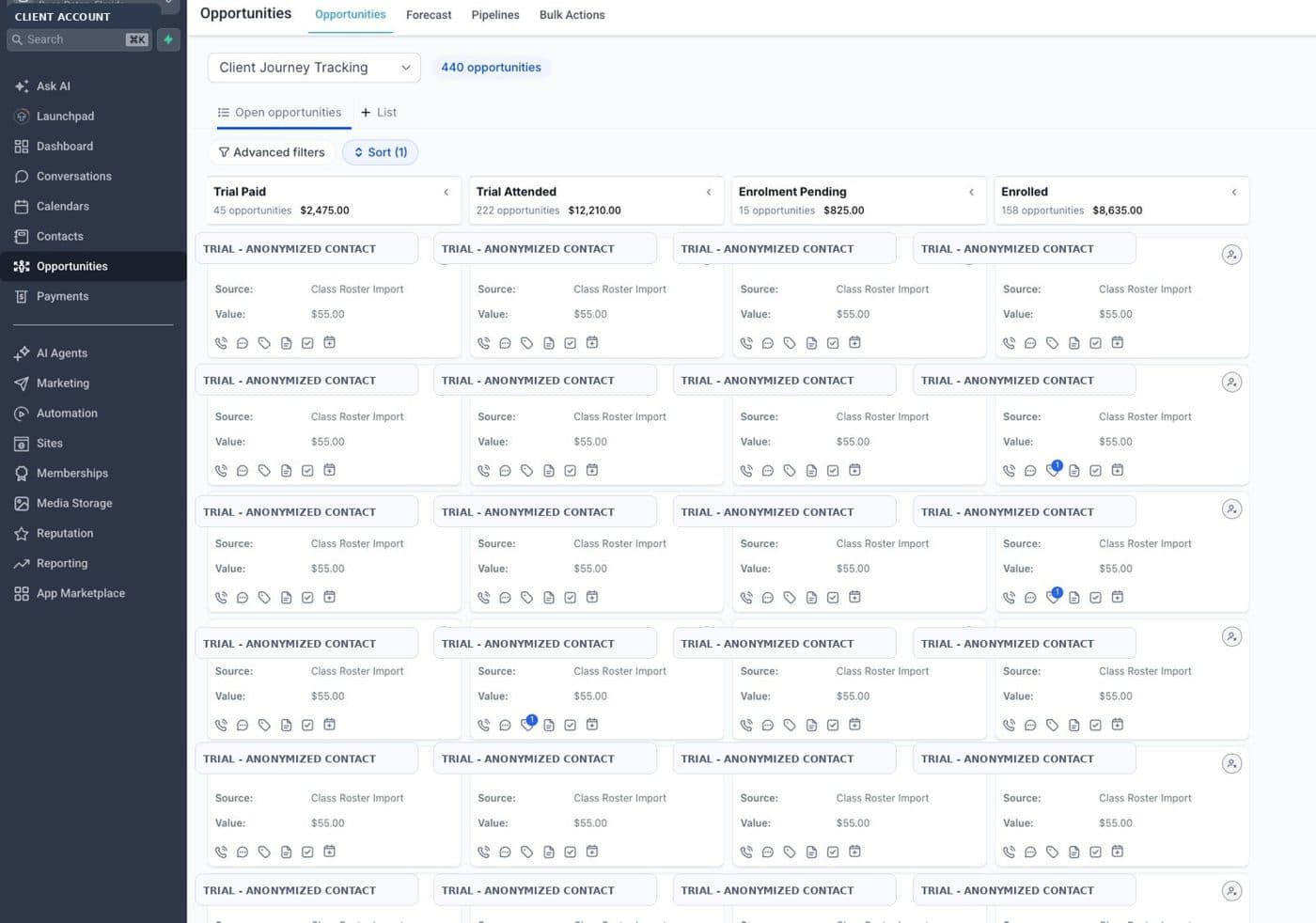This screenshot has width=1316, height=923.
Task: Click the $8,635.00 Enrolled total
Action: (1118, 211)
